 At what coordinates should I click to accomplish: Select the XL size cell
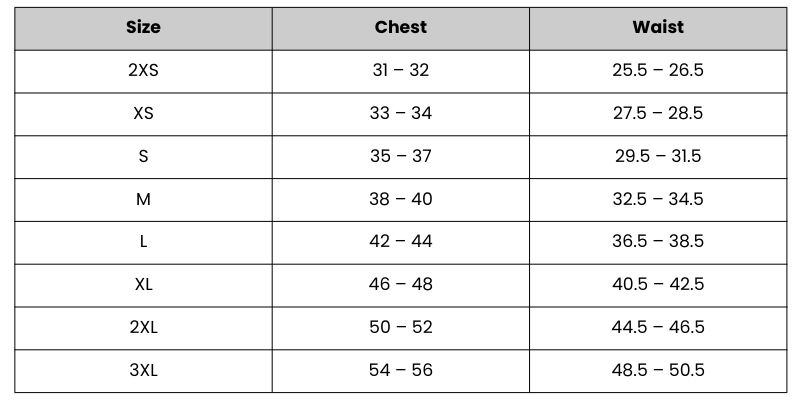[x=143, y=285]
